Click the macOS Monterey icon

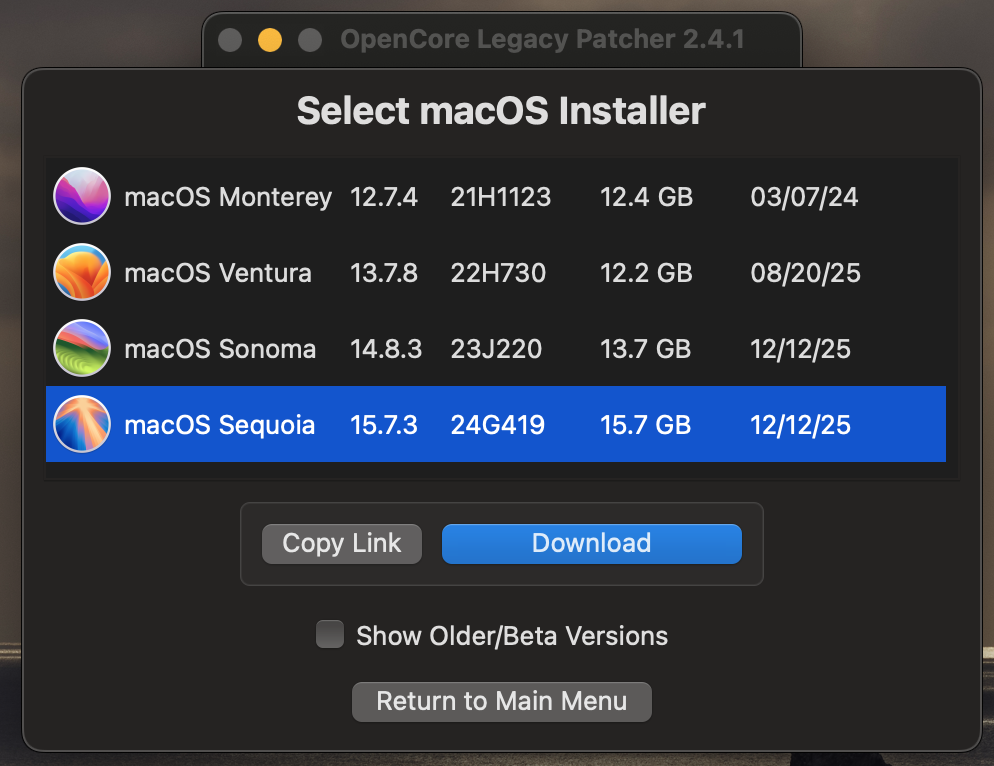click(82, 196)
